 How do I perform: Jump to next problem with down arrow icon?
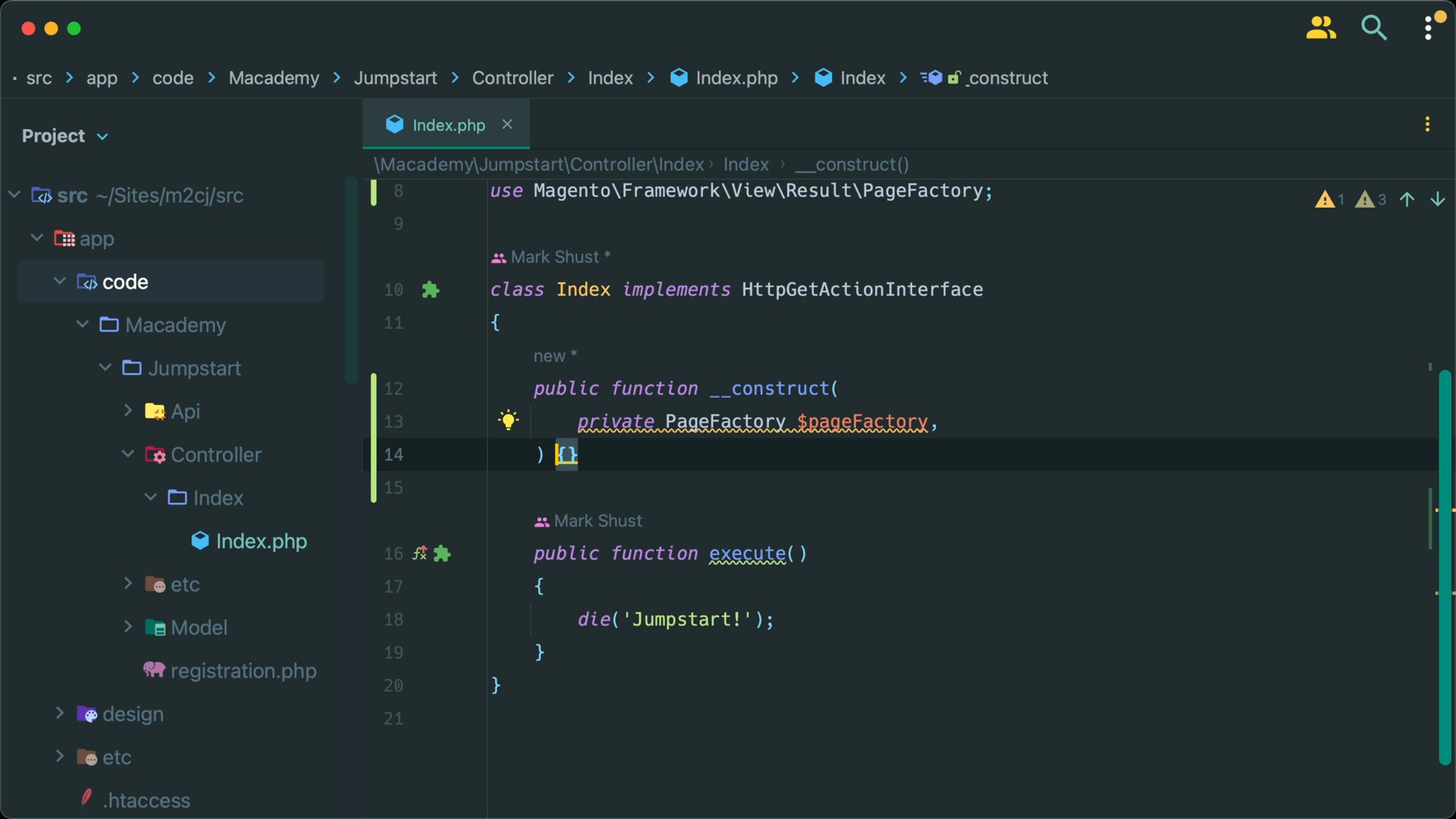(1438, 199)
